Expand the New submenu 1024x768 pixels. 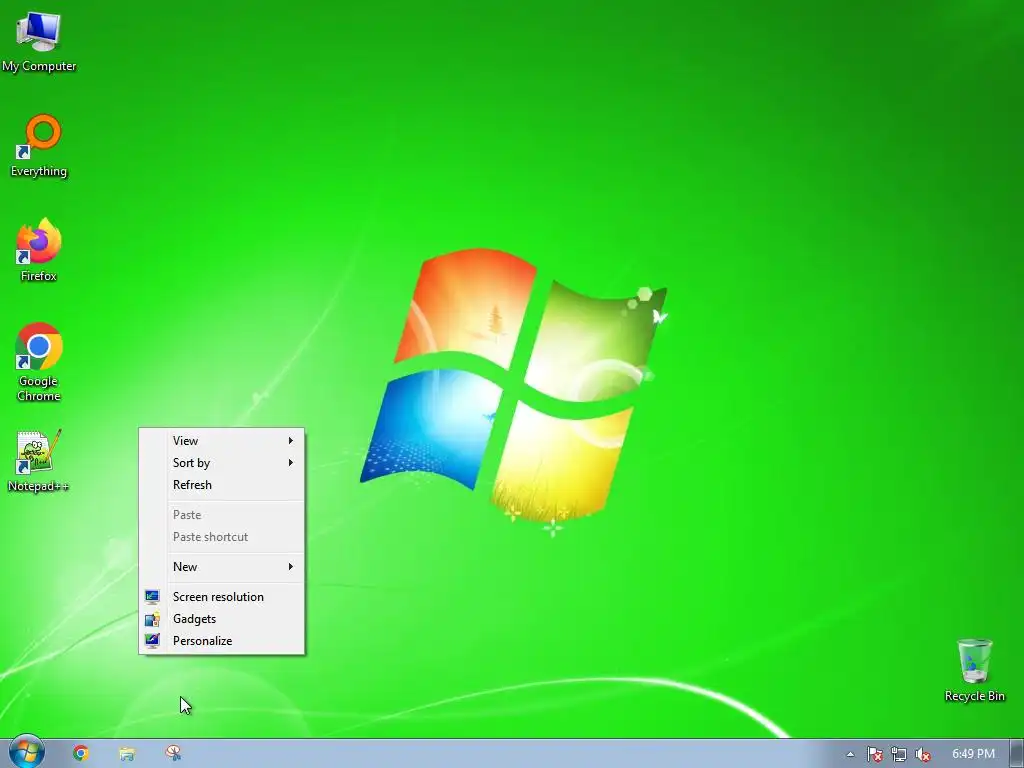pyautogui.click(x=221, y=567)
